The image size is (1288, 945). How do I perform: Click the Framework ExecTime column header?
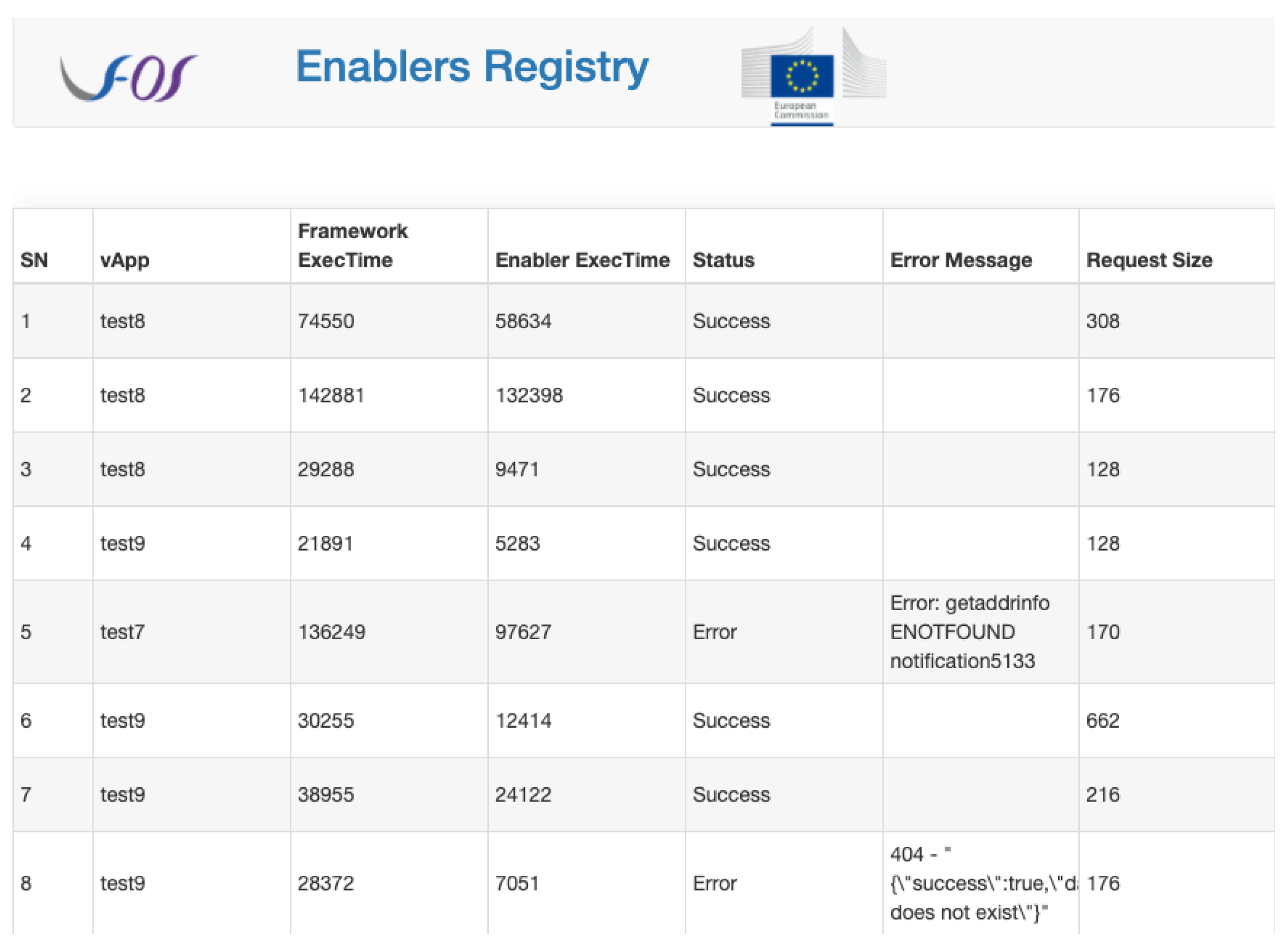353,246
